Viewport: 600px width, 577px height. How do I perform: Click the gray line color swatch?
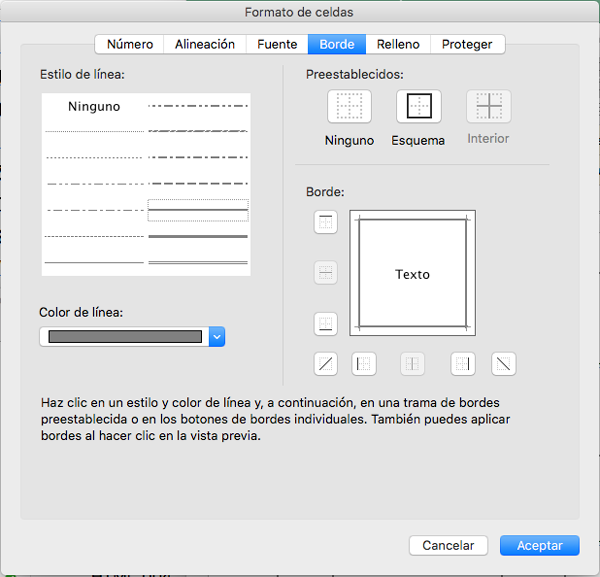[125, 337]
